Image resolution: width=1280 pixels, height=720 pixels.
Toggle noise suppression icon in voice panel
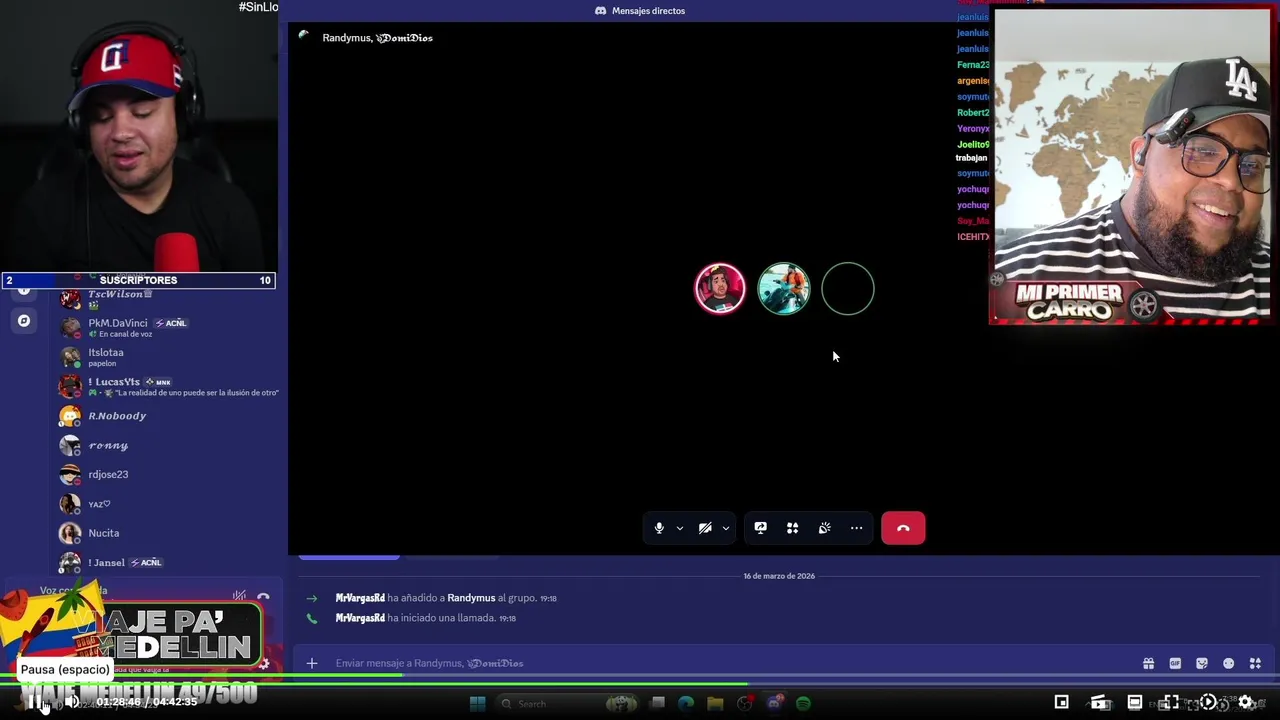point(239,597)
